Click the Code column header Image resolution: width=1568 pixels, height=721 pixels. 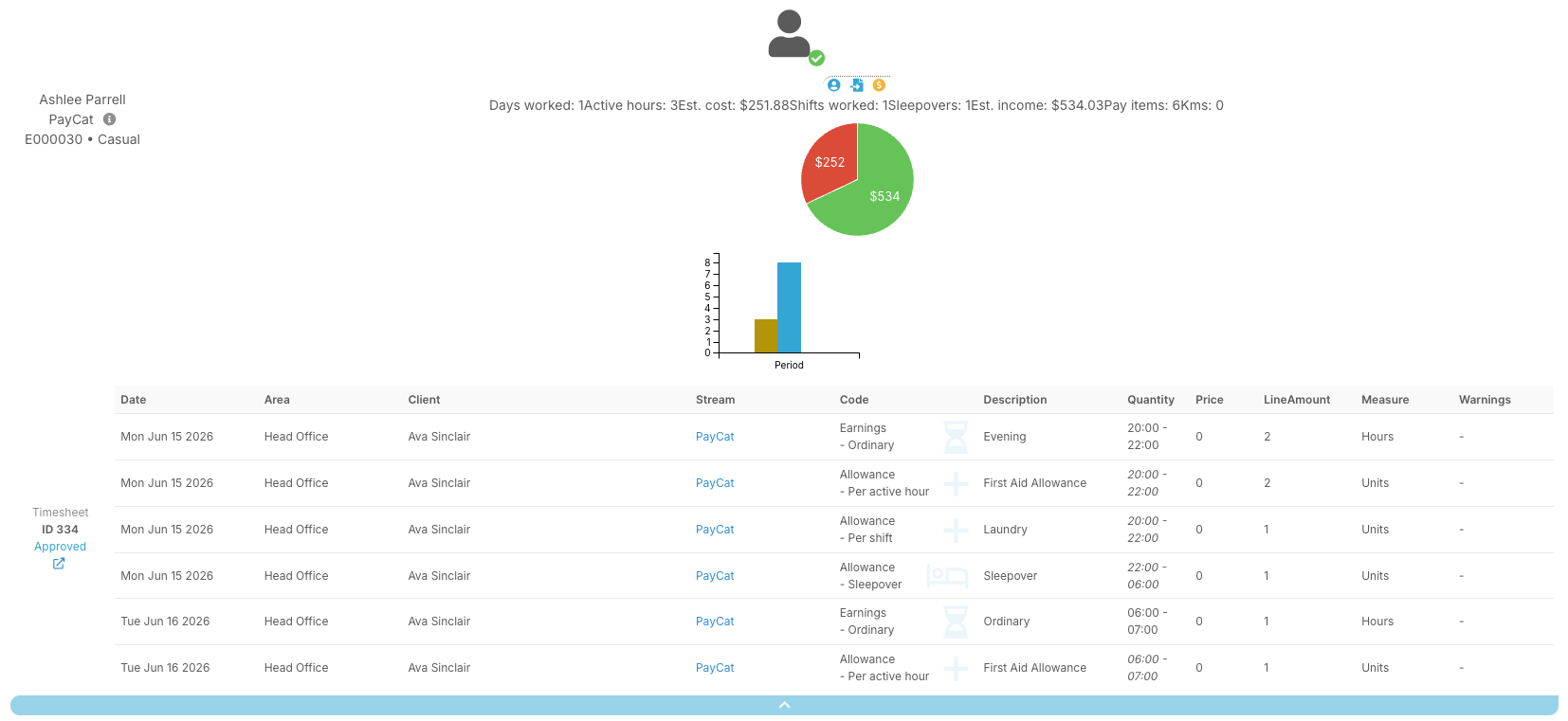(854, 400)
